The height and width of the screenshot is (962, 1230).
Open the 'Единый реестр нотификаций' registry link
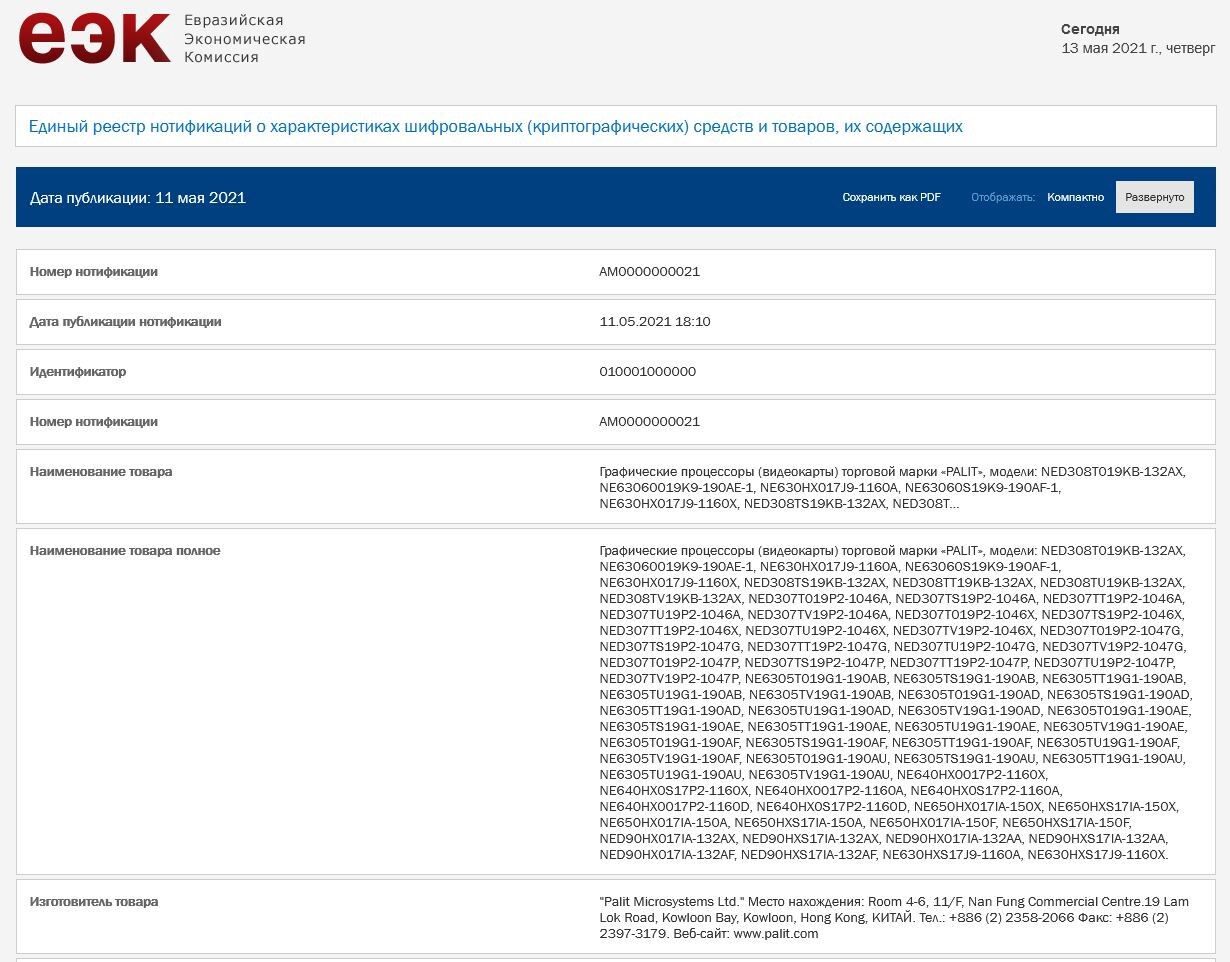[496, 126]
